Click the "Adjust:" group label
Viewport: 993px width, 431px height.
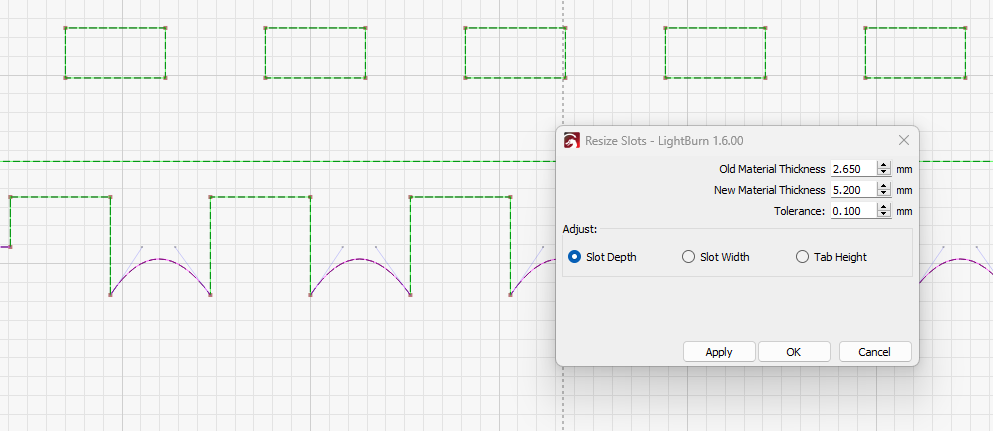pos(579,228)
